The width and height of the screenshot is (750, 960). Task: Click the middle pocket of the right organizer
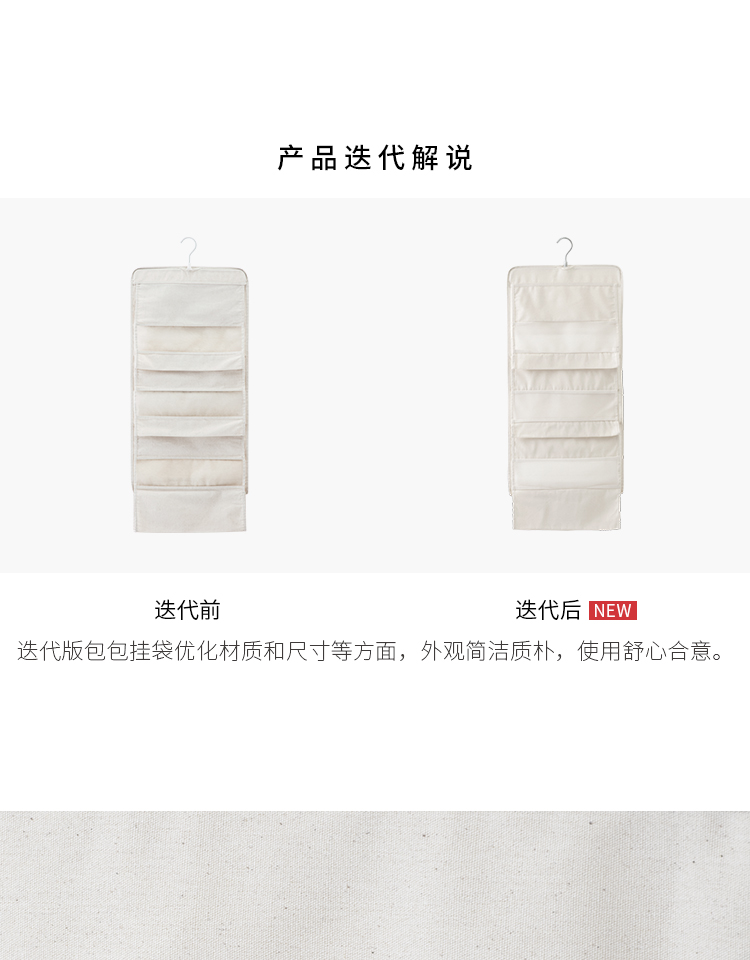tap(566, 406)
